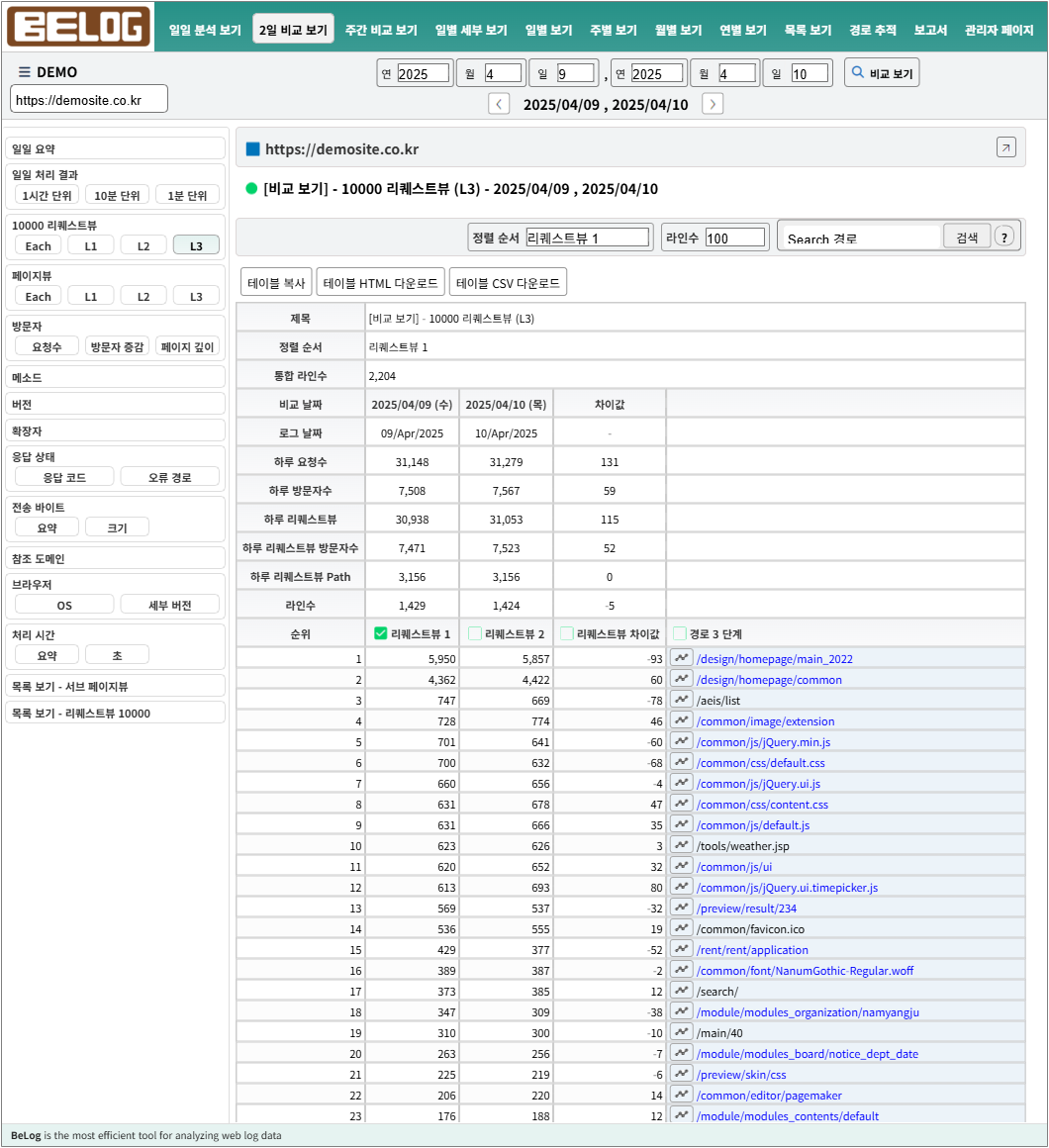Click the 라인수 field showing 100
The width and height of the screenshot is (1049, 1148).
point(735,238)
